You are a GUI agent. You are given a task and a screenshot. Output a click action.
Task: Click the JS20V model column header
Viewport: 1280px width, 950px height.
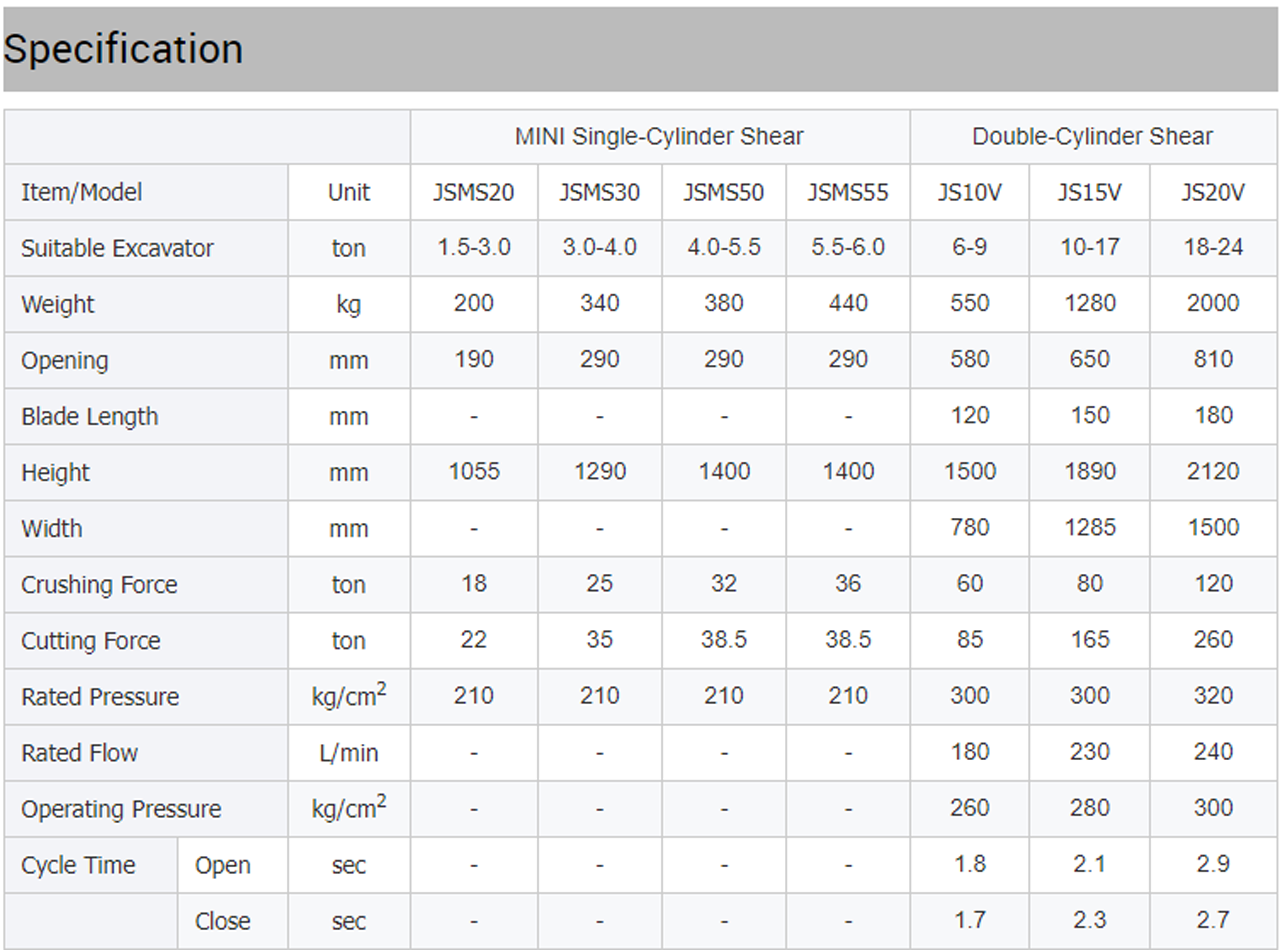click(1213, 192)
